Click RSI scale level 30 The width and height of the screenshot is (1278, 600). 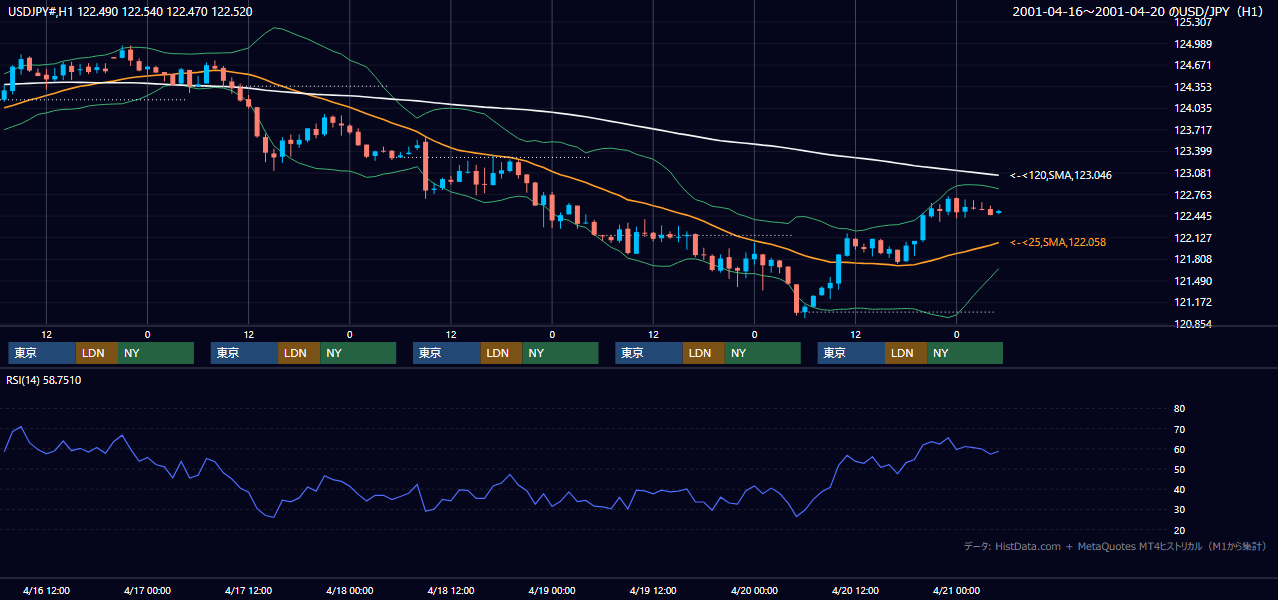click(1179, 510)
